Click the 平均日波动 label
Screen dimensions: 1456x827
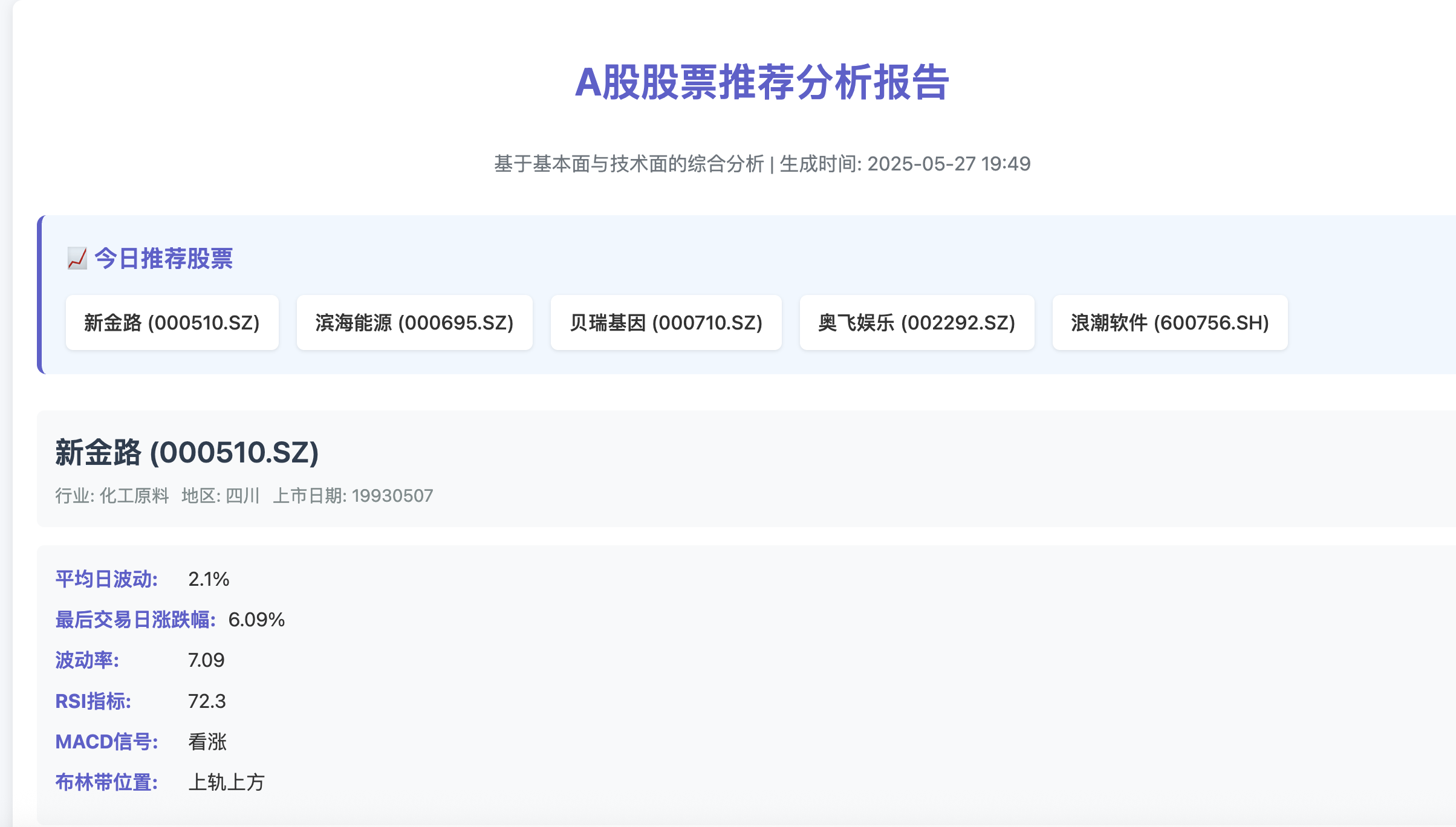tap(106, 579)
